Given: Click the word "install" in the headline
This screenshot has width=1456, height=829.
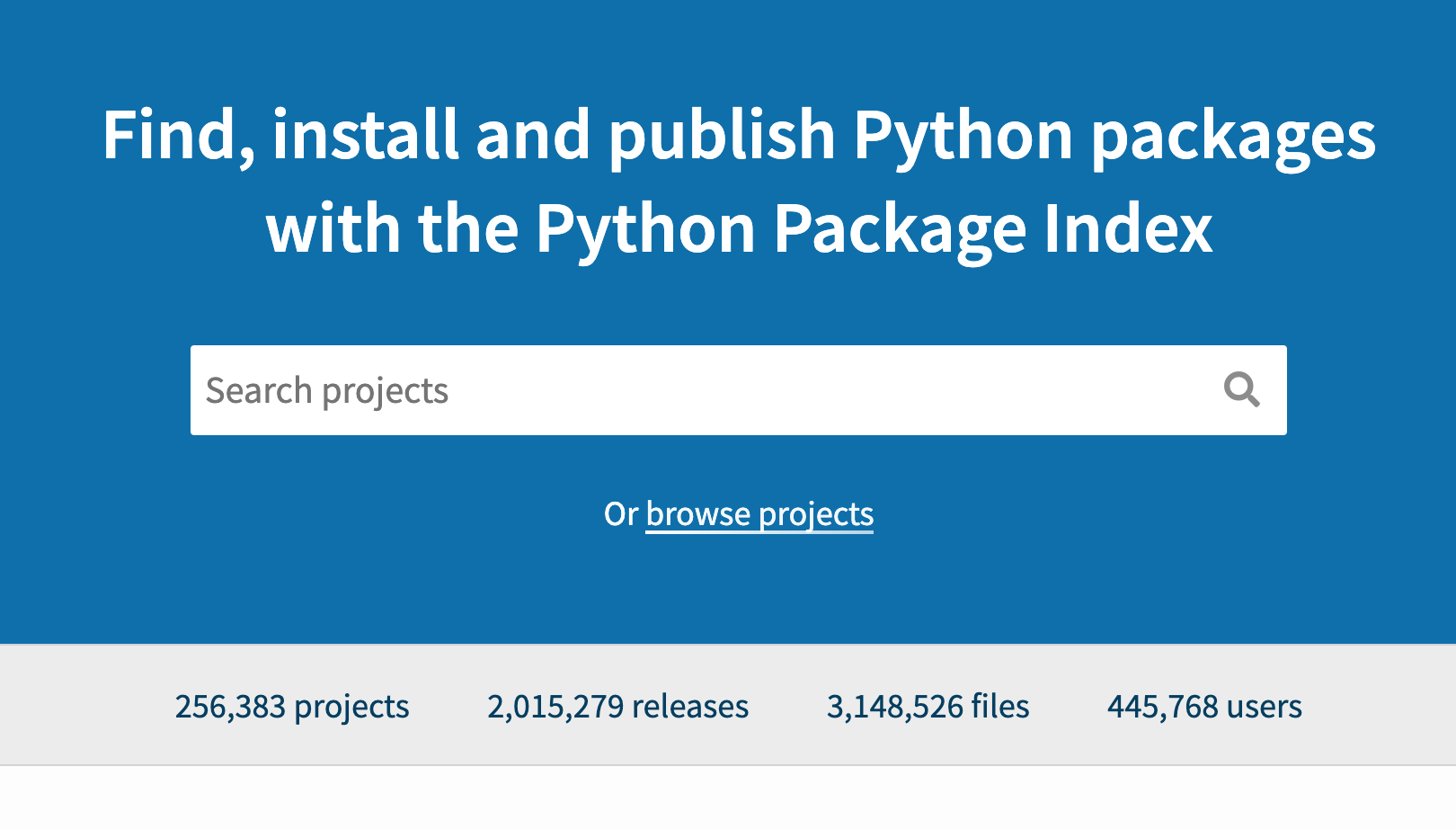Looking at the screenshot, I should tap(365, 135).
